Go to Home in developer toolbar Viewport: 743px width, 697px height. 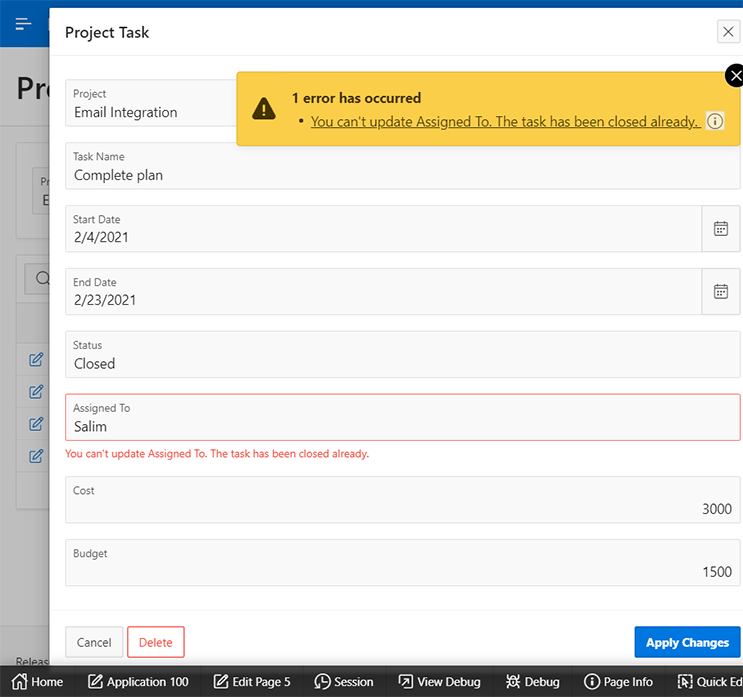pos(37,682)
